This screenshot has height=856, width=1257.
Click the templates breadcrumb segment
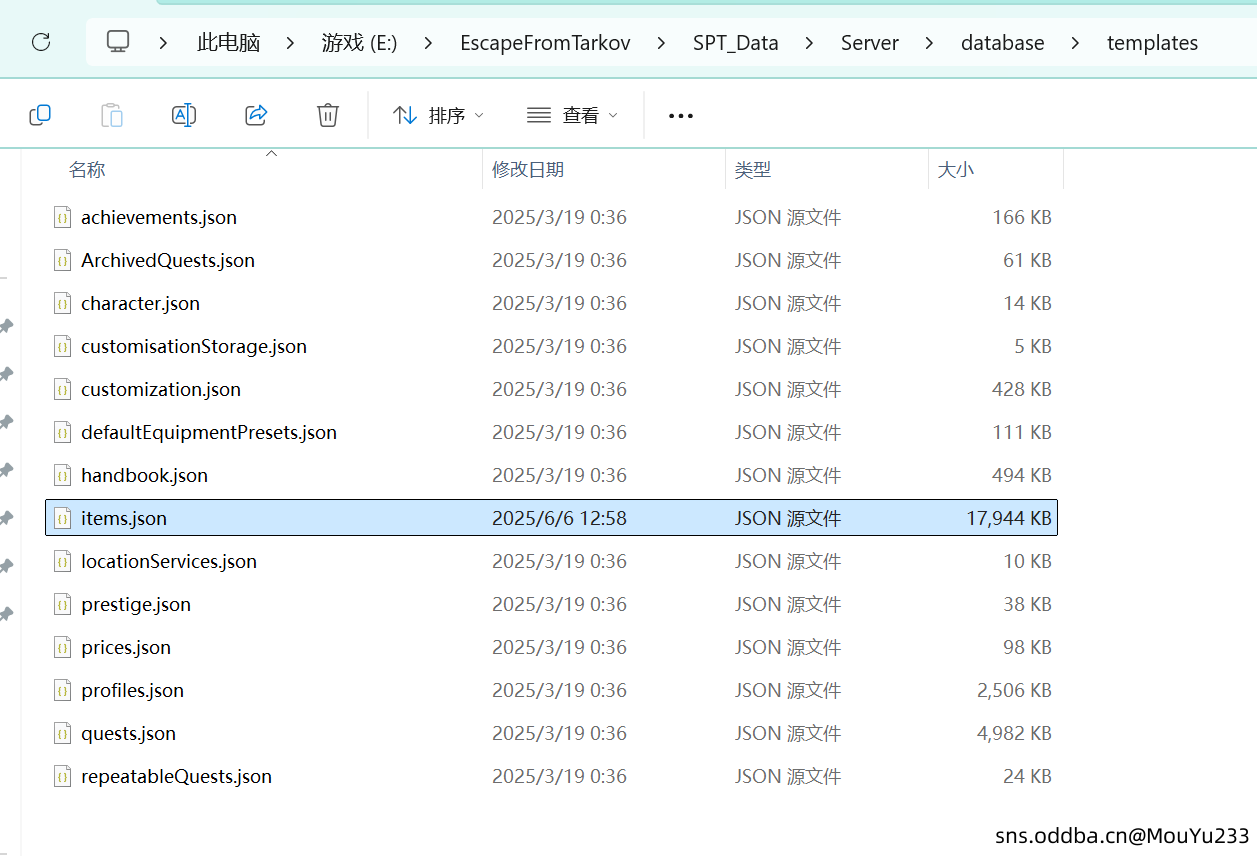[1152, 43]
